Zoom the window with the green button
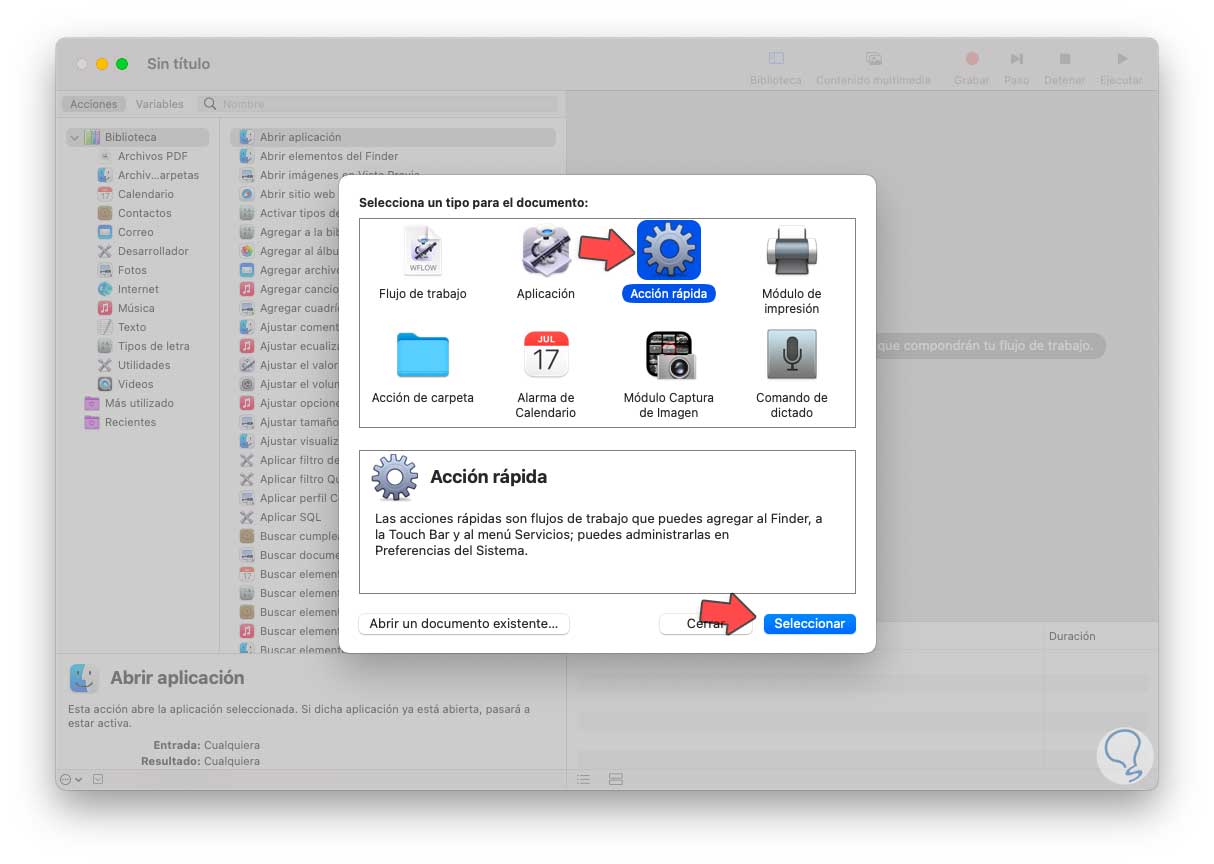Screen dimensions: 1214x864 point(122,64)
